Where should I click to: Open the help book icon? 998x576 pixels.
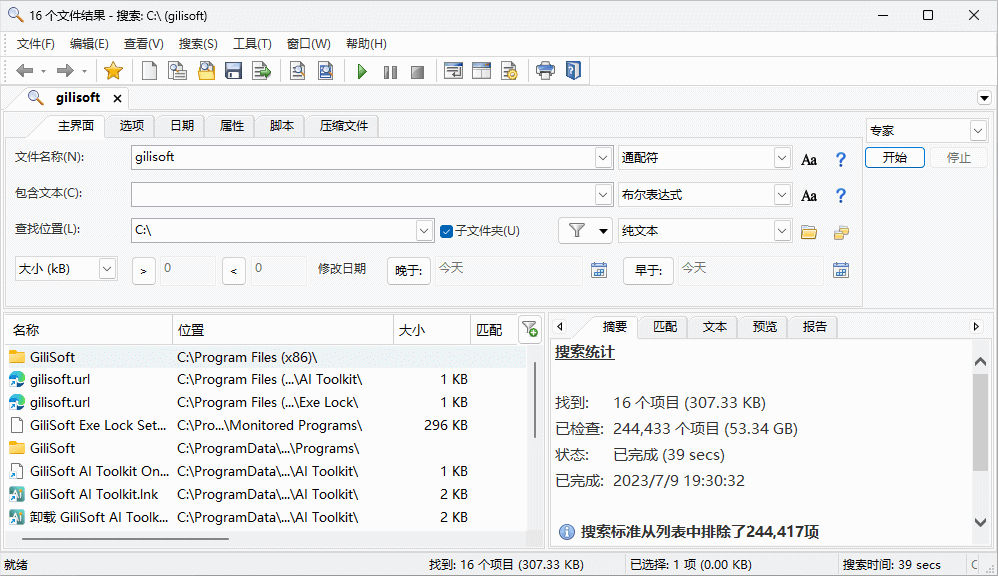tap(573, 71)
